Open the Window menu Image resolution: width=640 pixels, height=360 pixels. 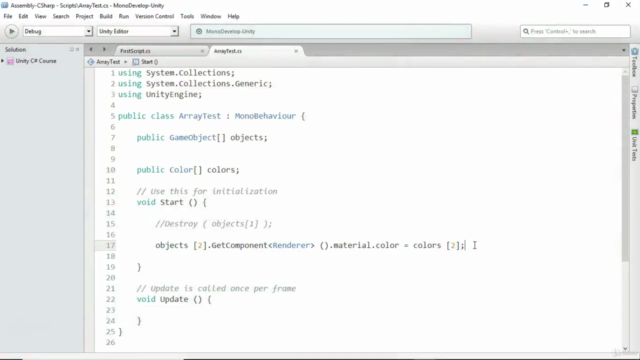tap(211, 16)
